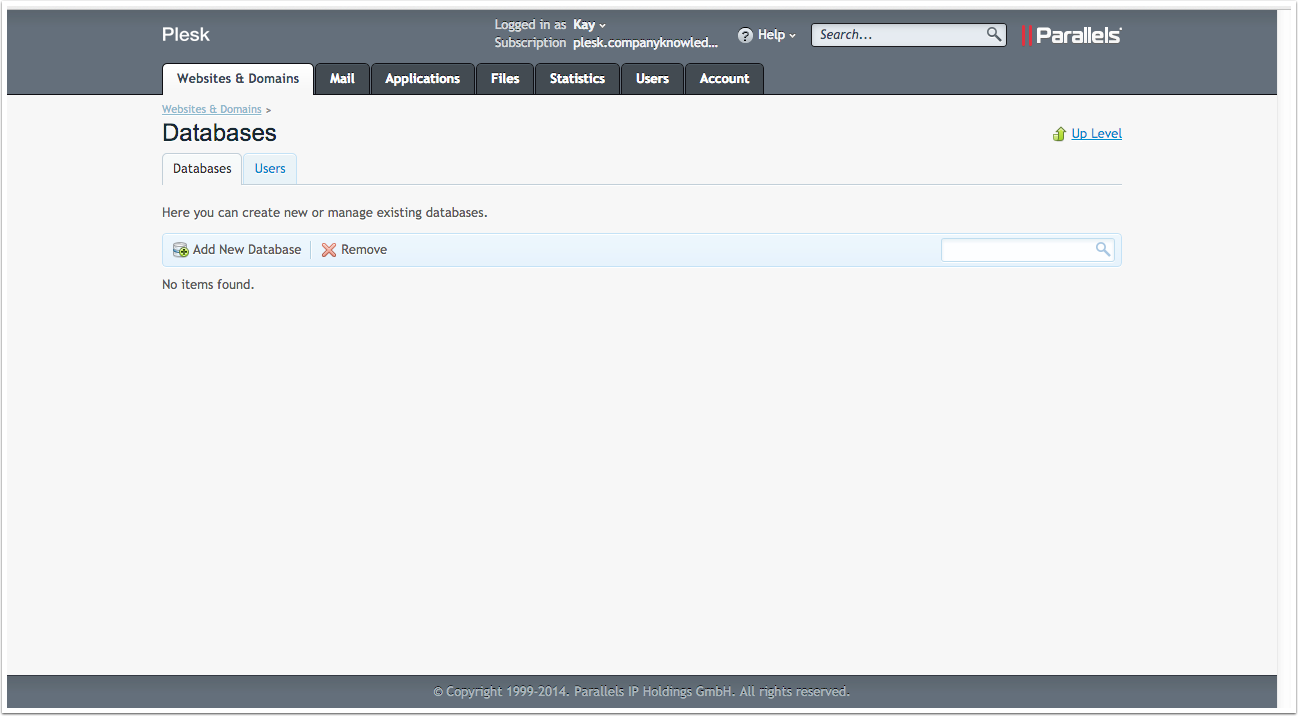Open the Files tab
The height and width of the screenshot is (716, 1298).
click(x=505, y=79)
